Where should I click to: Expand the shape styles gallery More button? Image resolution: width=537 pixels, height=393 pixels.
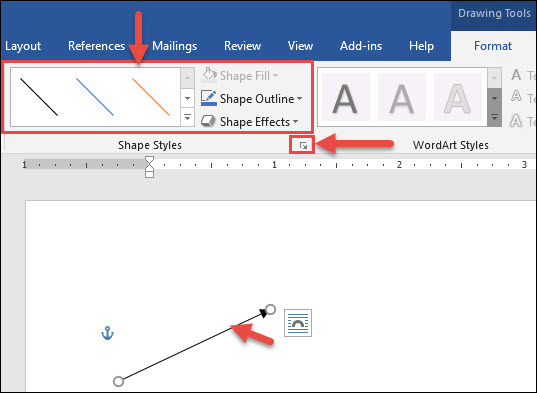coord(187,117)
